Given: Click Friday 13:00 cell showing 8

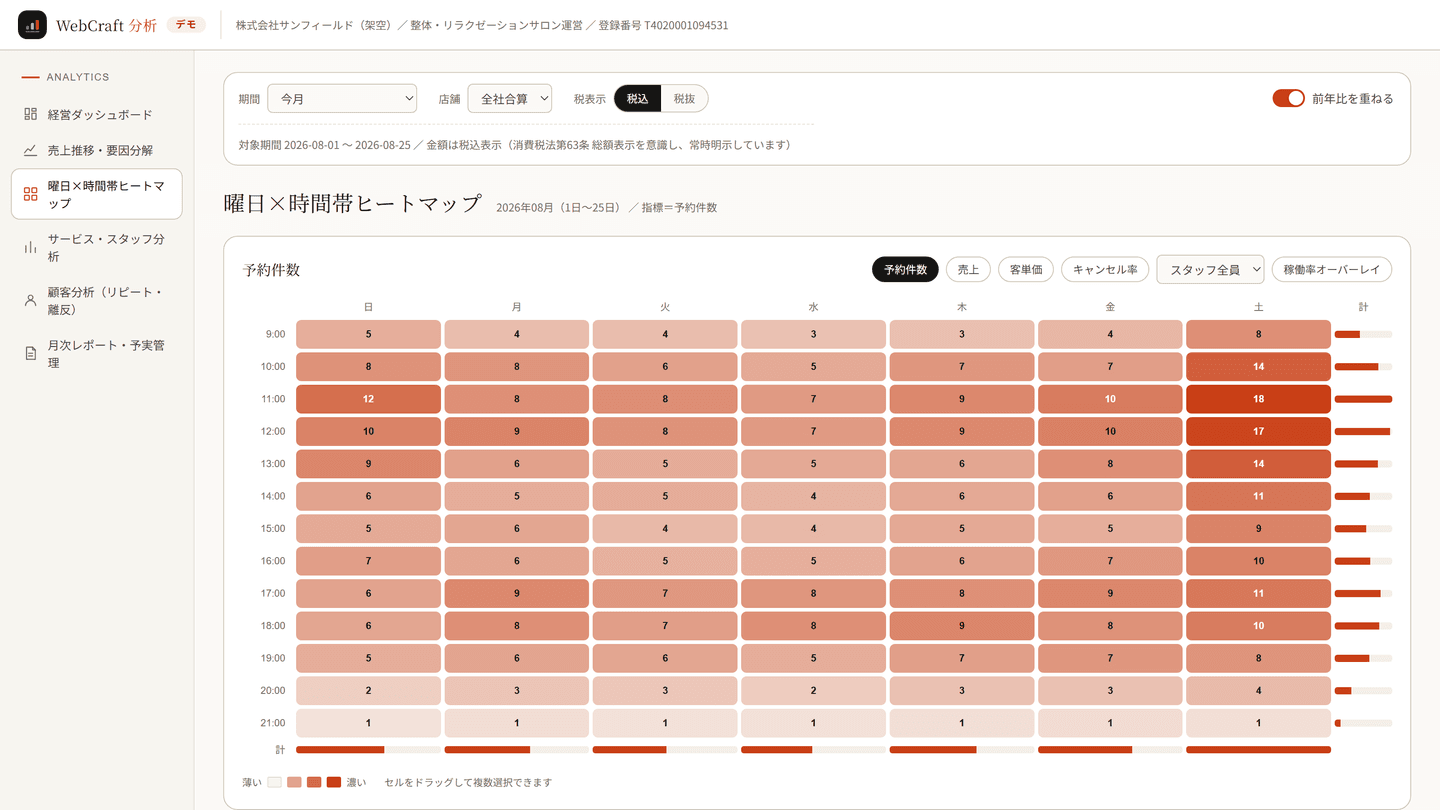Looking at the screenshot, I should 1110,464.
